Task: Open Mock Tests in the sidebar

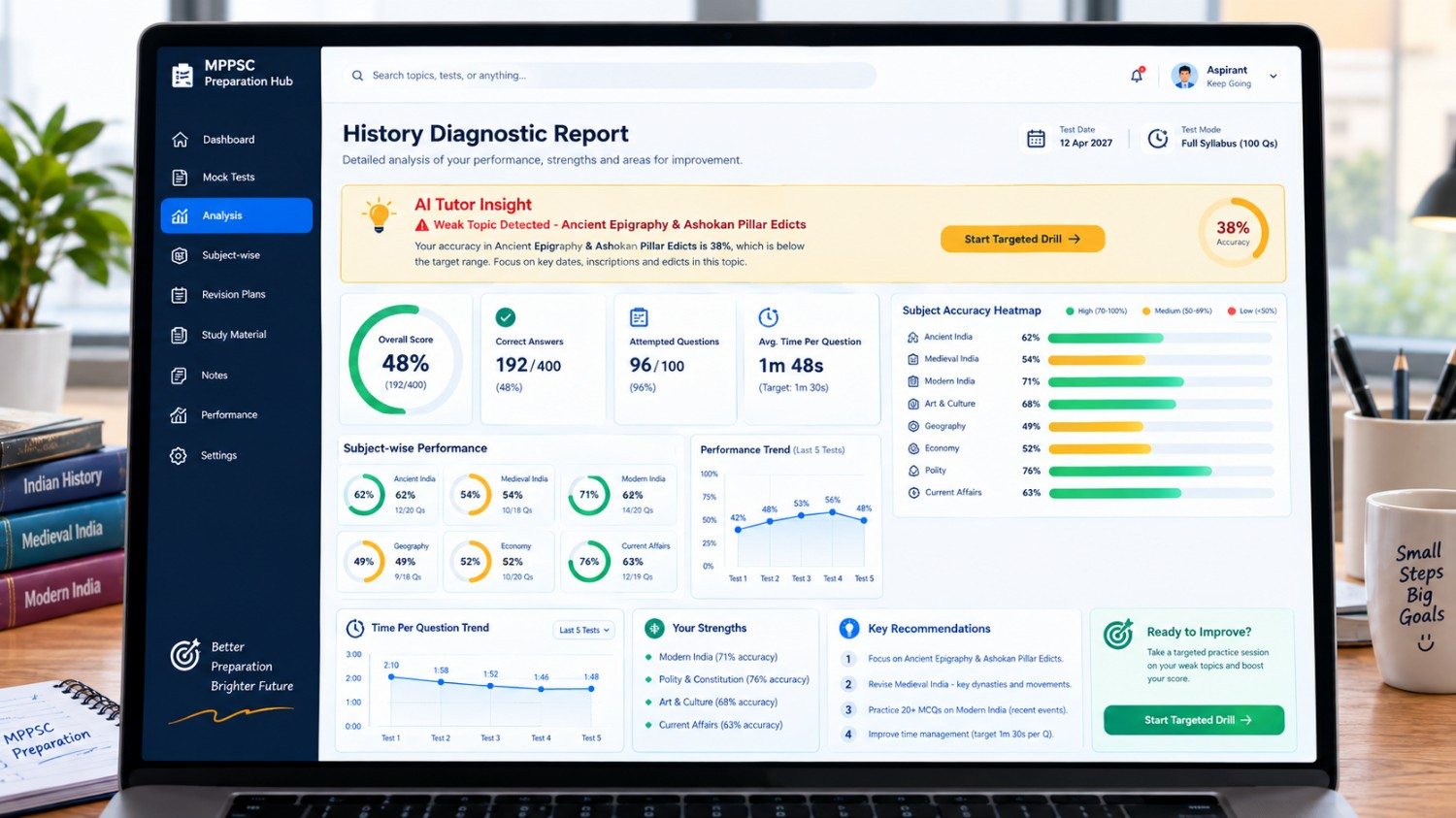Action: tap(236, 178)
